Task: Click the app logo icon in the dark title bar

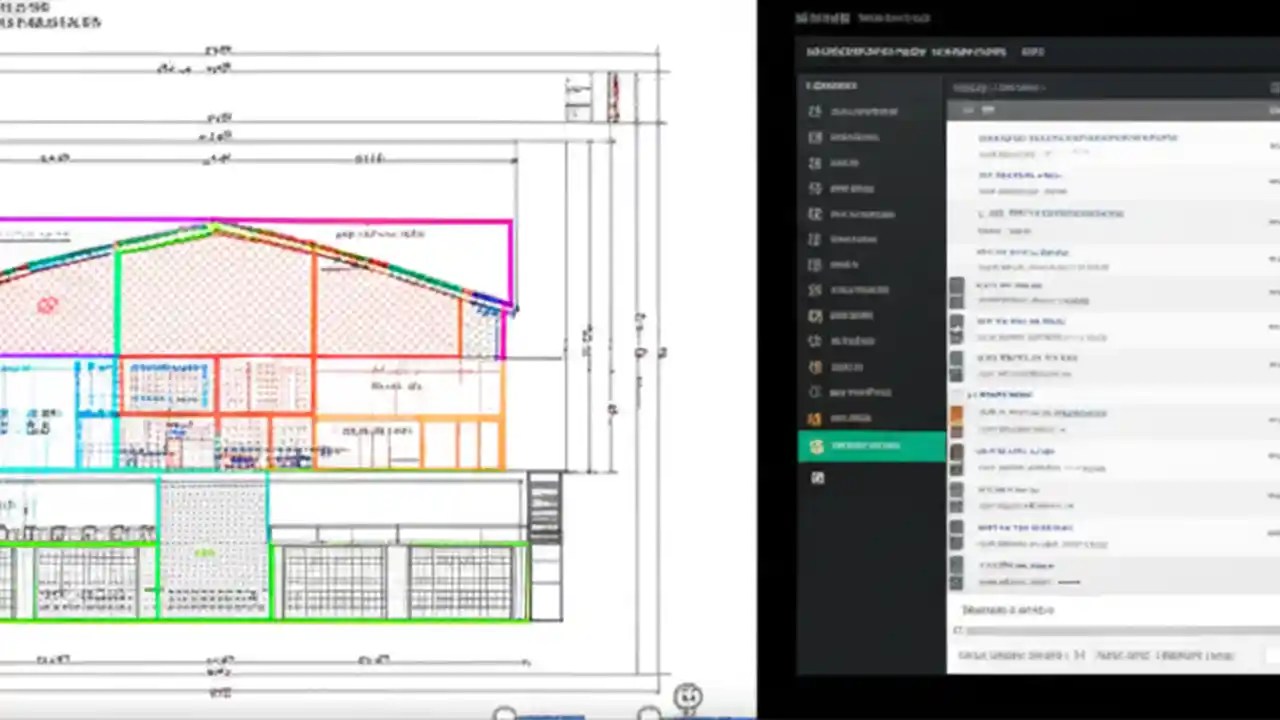Action: [x=803, y=17]
